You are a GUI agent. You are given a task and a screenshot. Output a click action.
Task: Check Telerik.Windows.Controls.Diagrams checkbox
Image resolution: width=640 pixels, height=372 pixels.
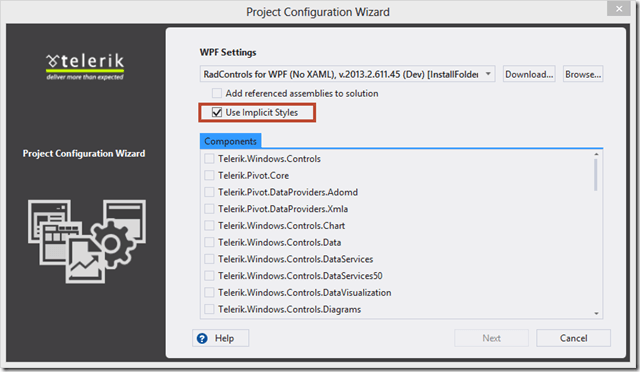209,309
